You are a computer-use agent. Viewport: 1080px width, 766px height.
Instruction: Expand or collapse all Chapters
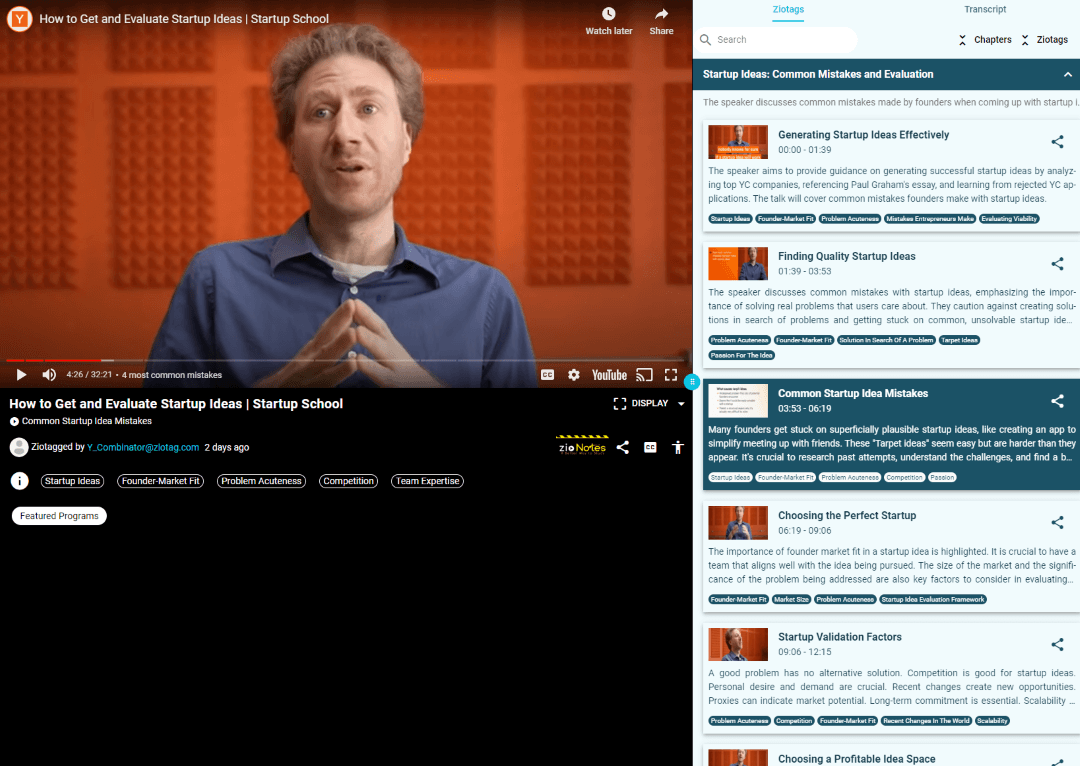click(x=985, y=40)
